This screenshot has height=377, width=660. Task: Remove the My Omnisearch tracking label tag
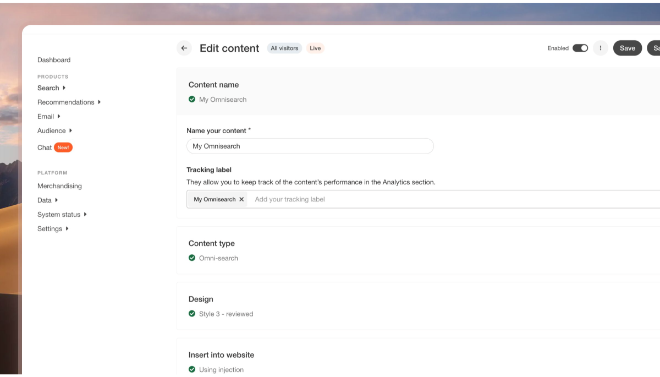[242, 199]
